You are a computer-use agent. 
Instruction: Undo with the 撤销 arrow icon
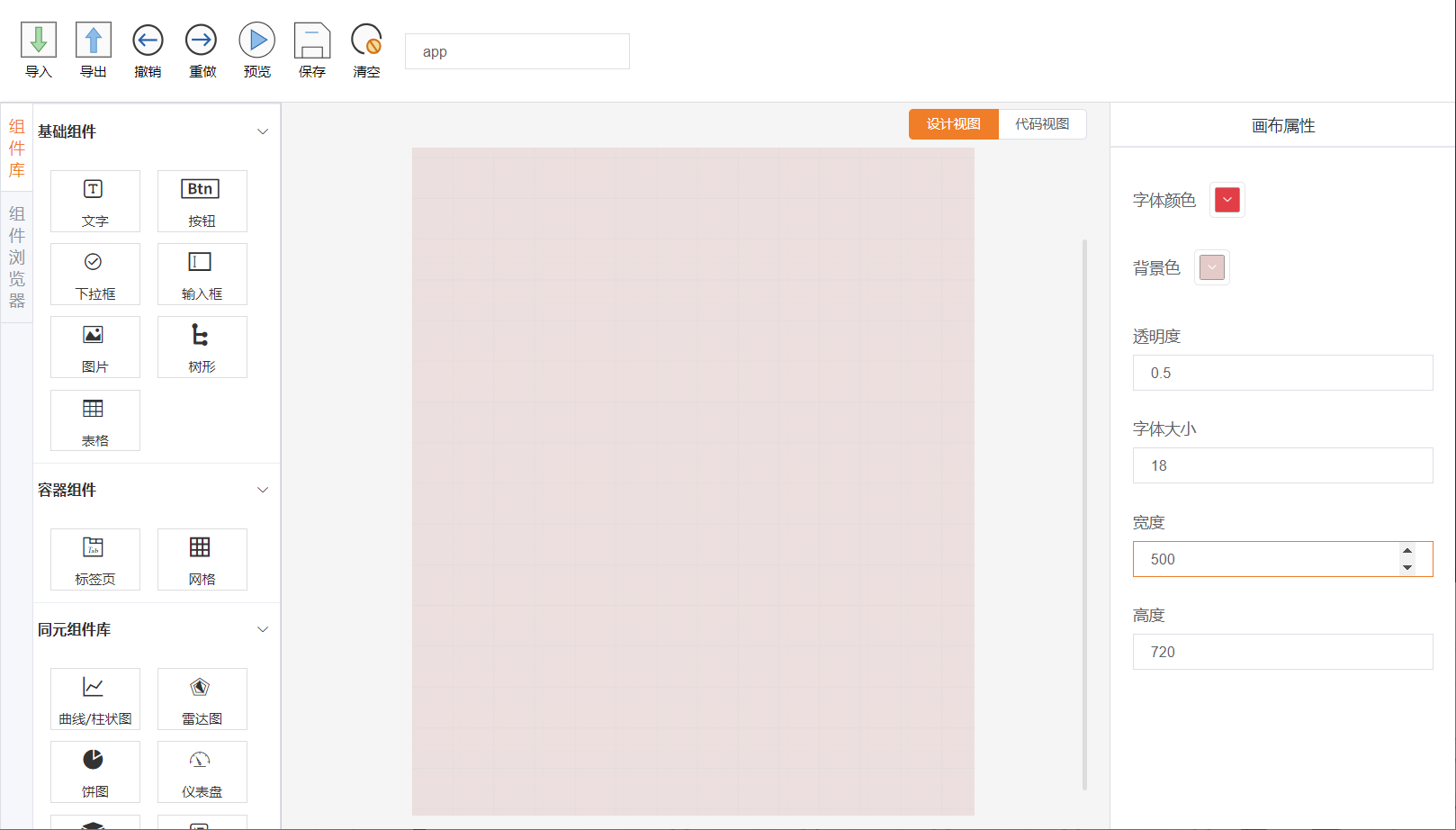click(148, 41)
